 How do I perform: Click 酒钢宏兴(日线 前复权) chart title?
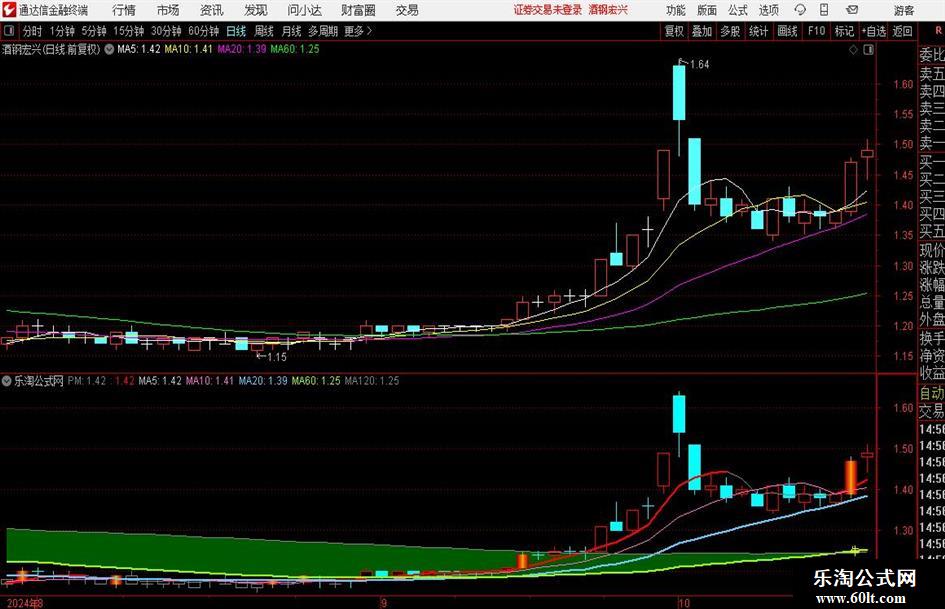(51, 49)
